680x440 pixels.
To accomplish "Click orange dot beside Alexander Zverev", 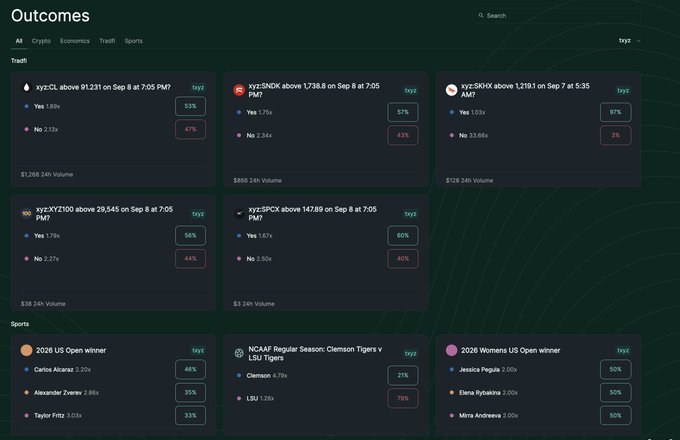I will [26, 392].
